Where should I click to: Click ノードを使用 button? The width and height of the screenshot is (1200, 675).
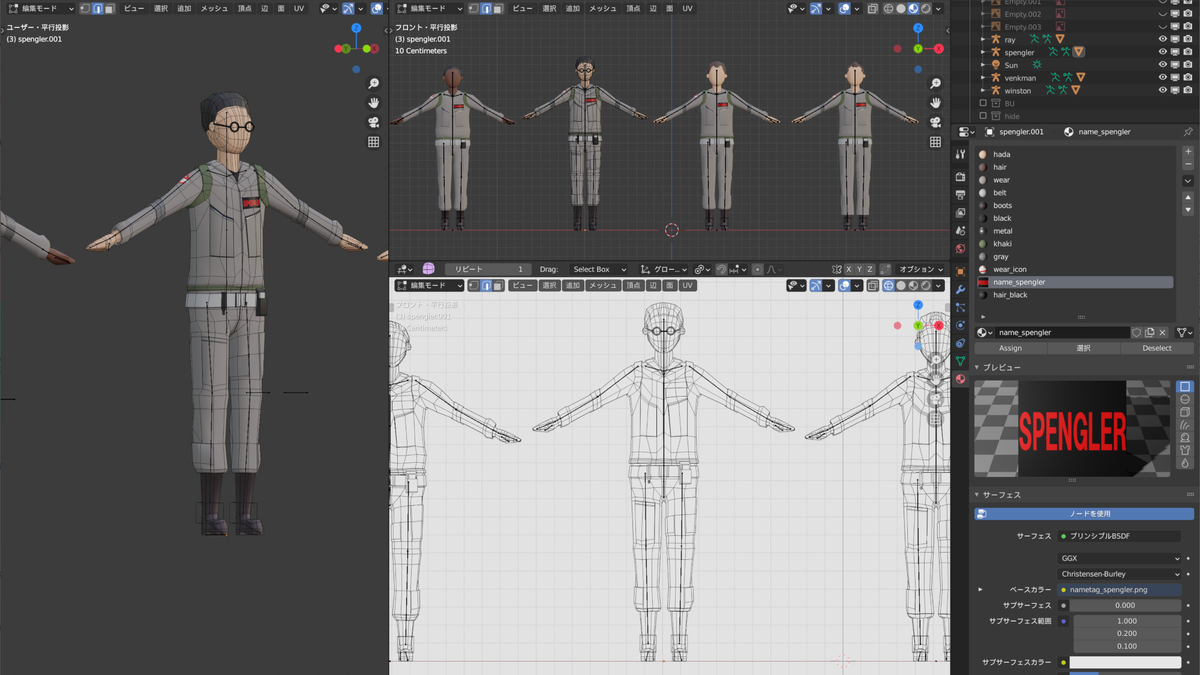1084,513
